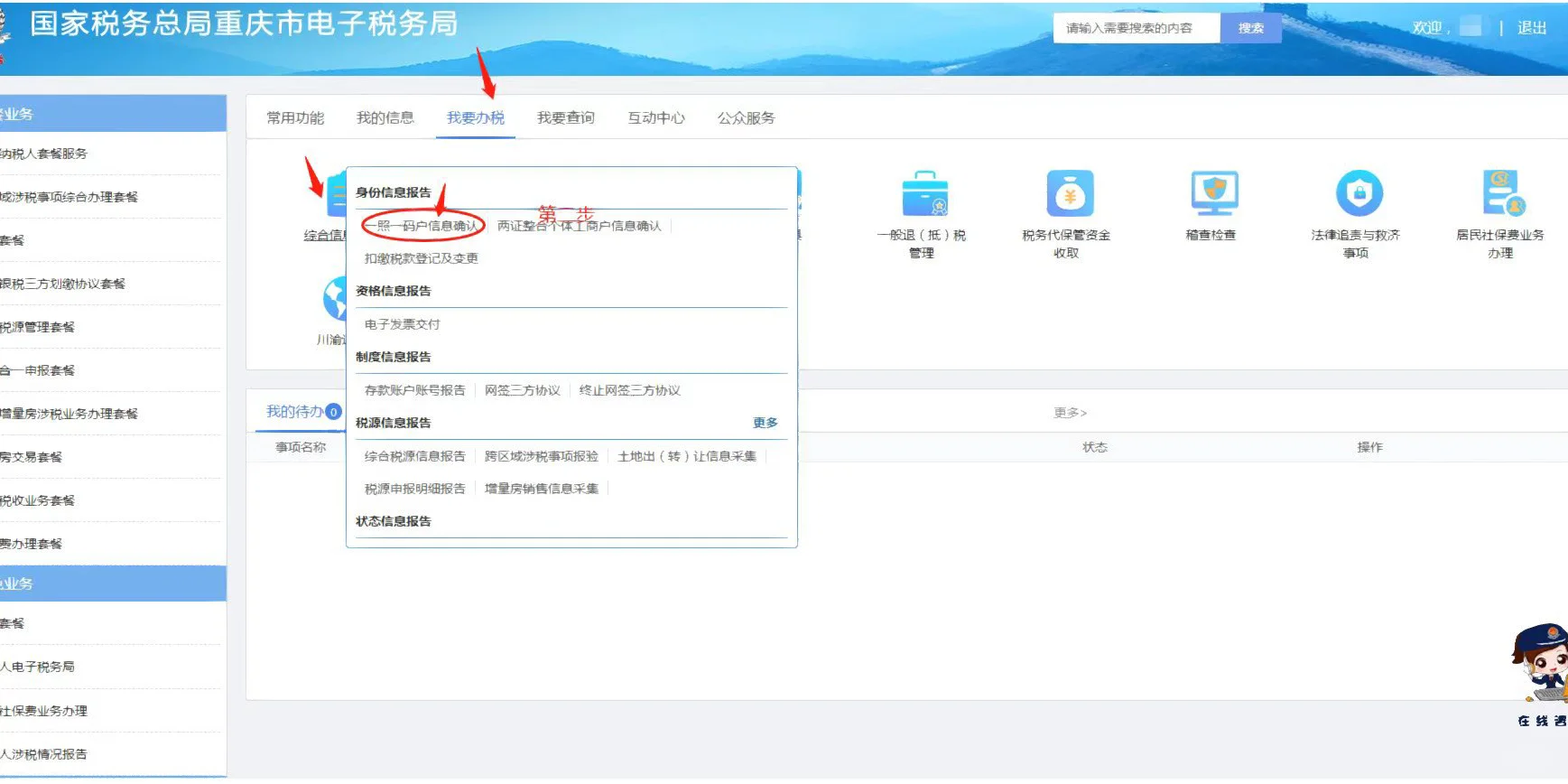Select 一照一码户信息确认 in the popup
The width and height of the screenshot is (1568, 784).
tap(422, 226)
